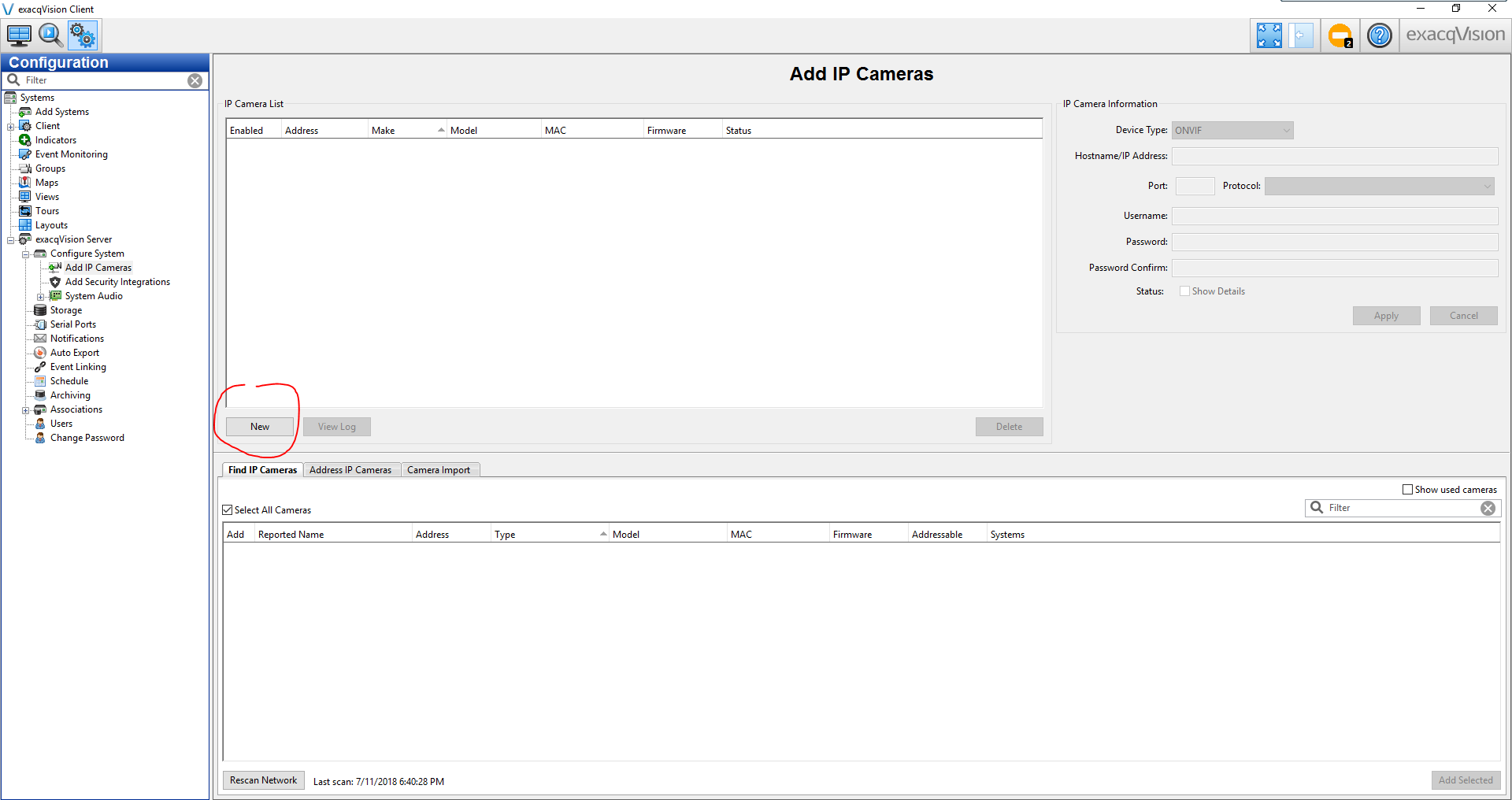This screenshot has width=1512, height=800.
Task: Focus the camera search Filter field
Action: point(1402,508)
